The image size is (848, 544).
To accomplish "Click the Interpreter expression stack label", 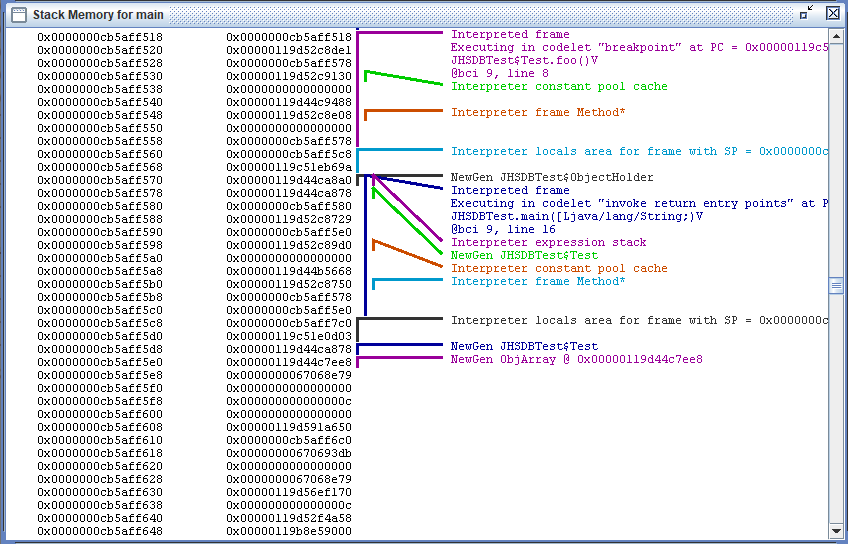I will tap(548, 242).
